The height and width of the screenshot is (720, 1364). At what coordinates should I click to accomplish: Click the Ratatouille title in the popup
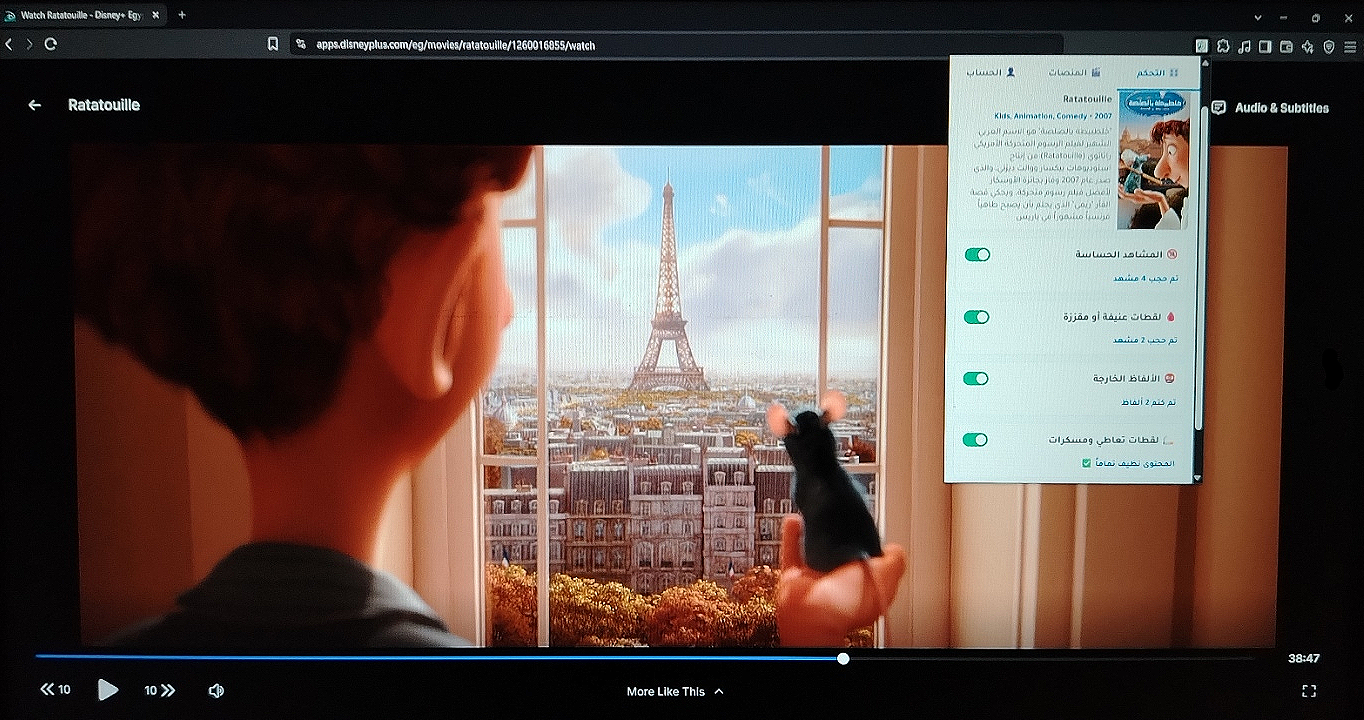coord(1087,99)
